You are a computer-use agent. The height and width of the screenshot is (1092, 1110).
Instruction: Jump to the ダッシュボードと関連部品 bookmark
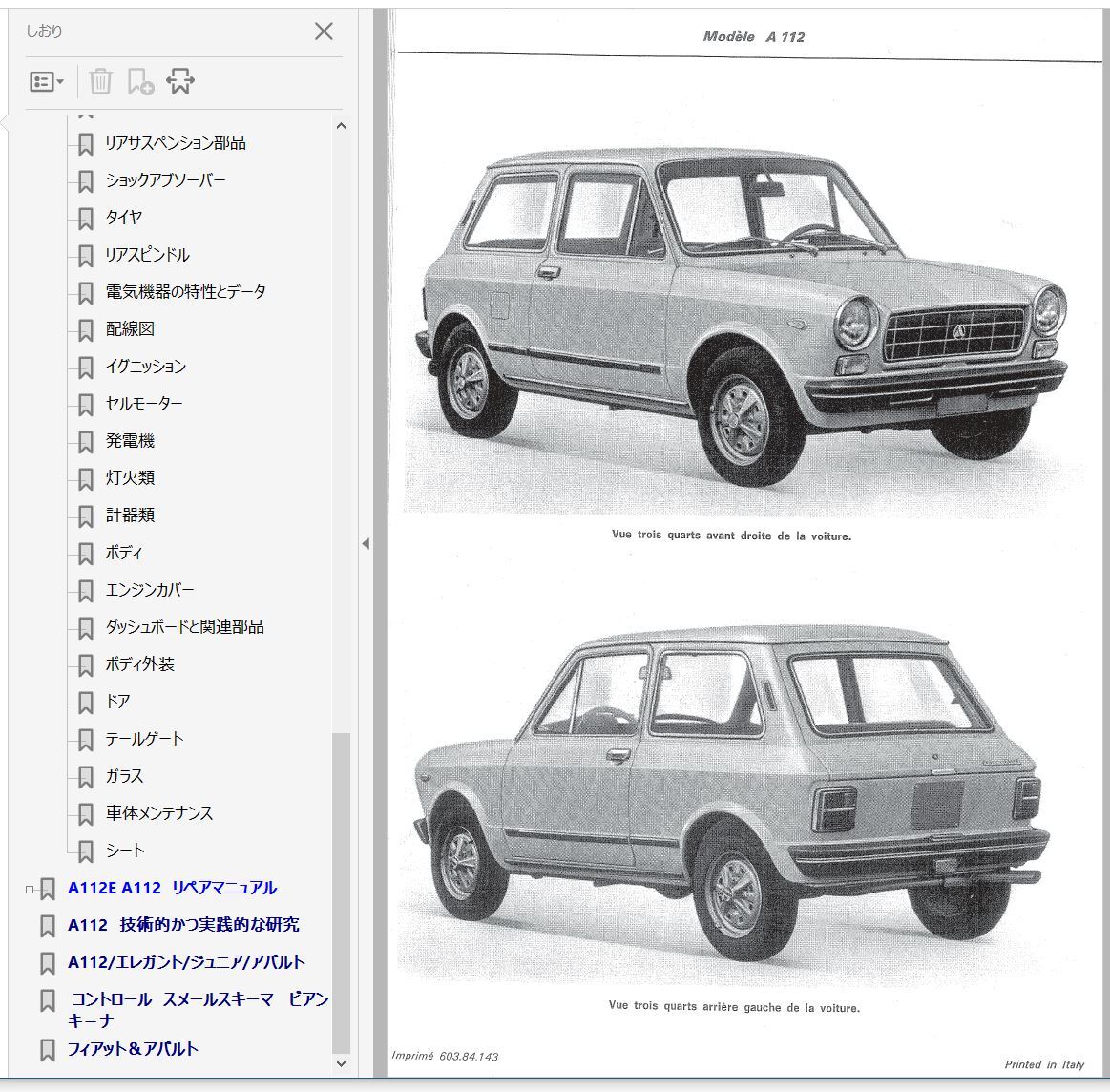[185, 627]
